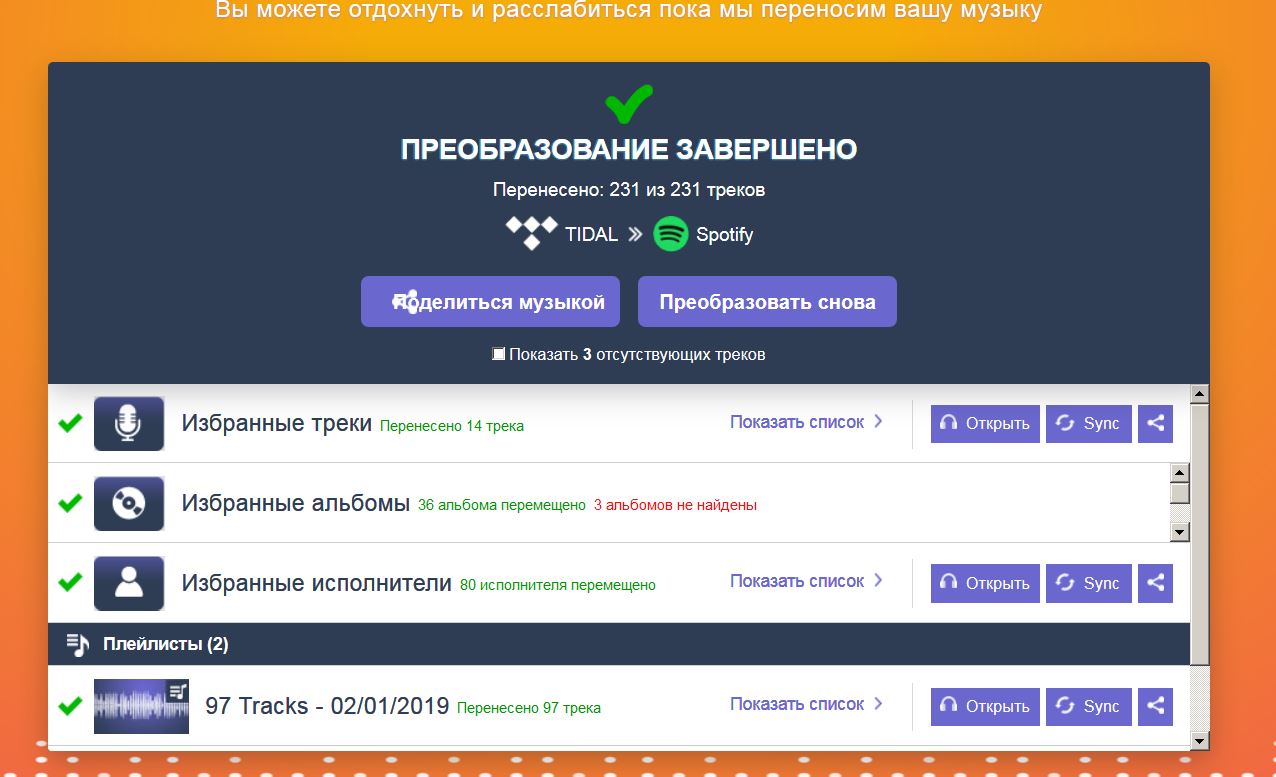Viewport: 1276px width, 777px height.
Task: Click green check next to Избранные треки
Action: coord(70,423)
